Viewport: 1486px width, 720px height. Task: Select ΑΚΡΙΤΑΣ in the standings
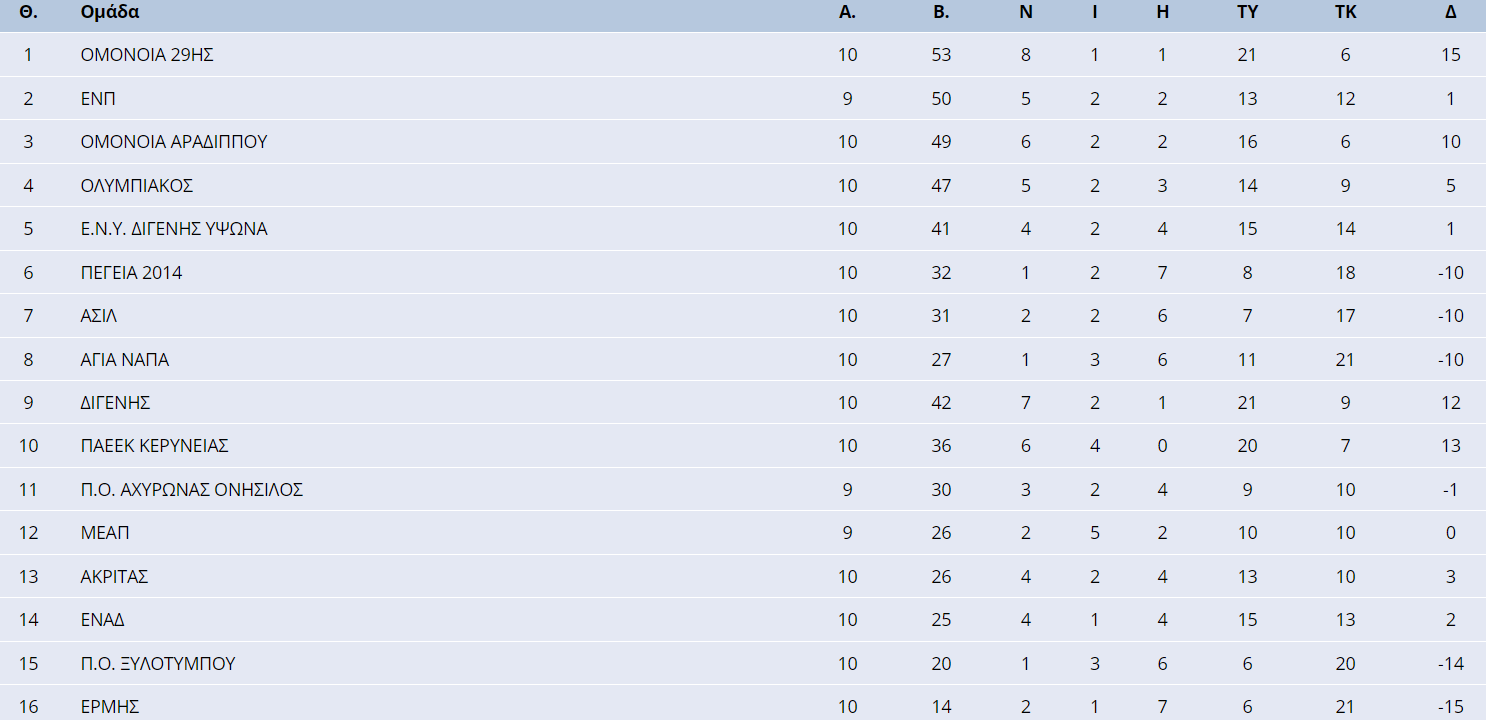[x=115, y=577]
